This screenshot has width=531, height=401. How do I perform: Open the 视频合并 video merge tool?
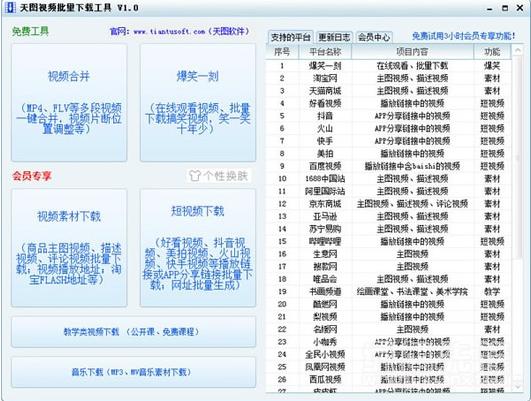point(69,103)
